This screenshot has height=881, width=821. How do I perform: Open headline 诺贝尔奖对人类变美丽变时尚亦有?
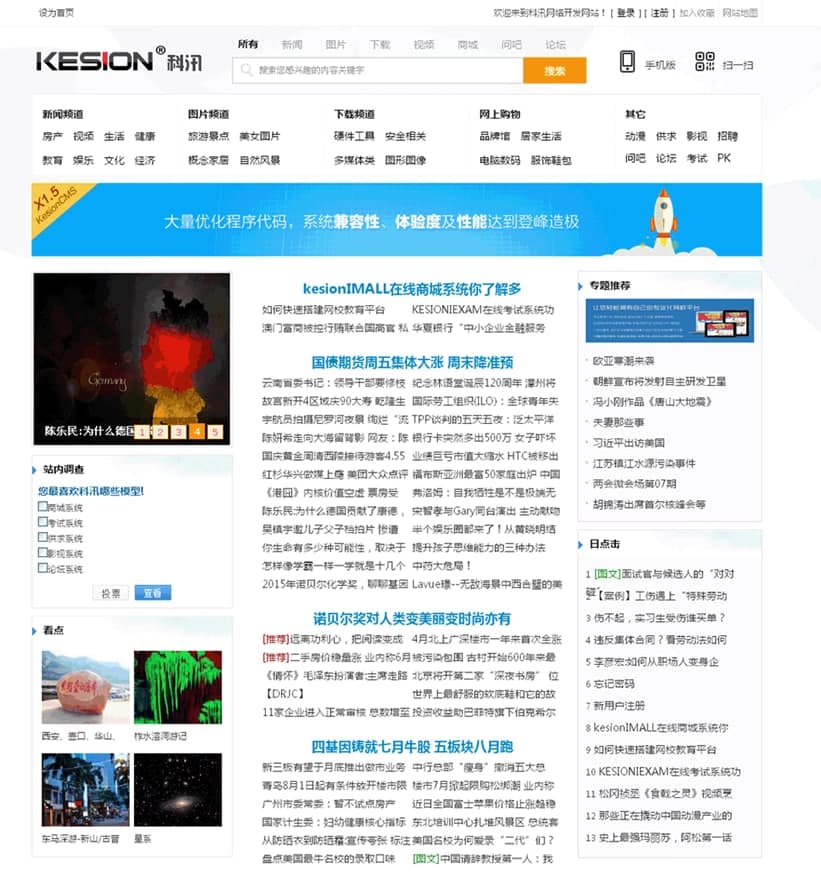[x=412, y=619]
